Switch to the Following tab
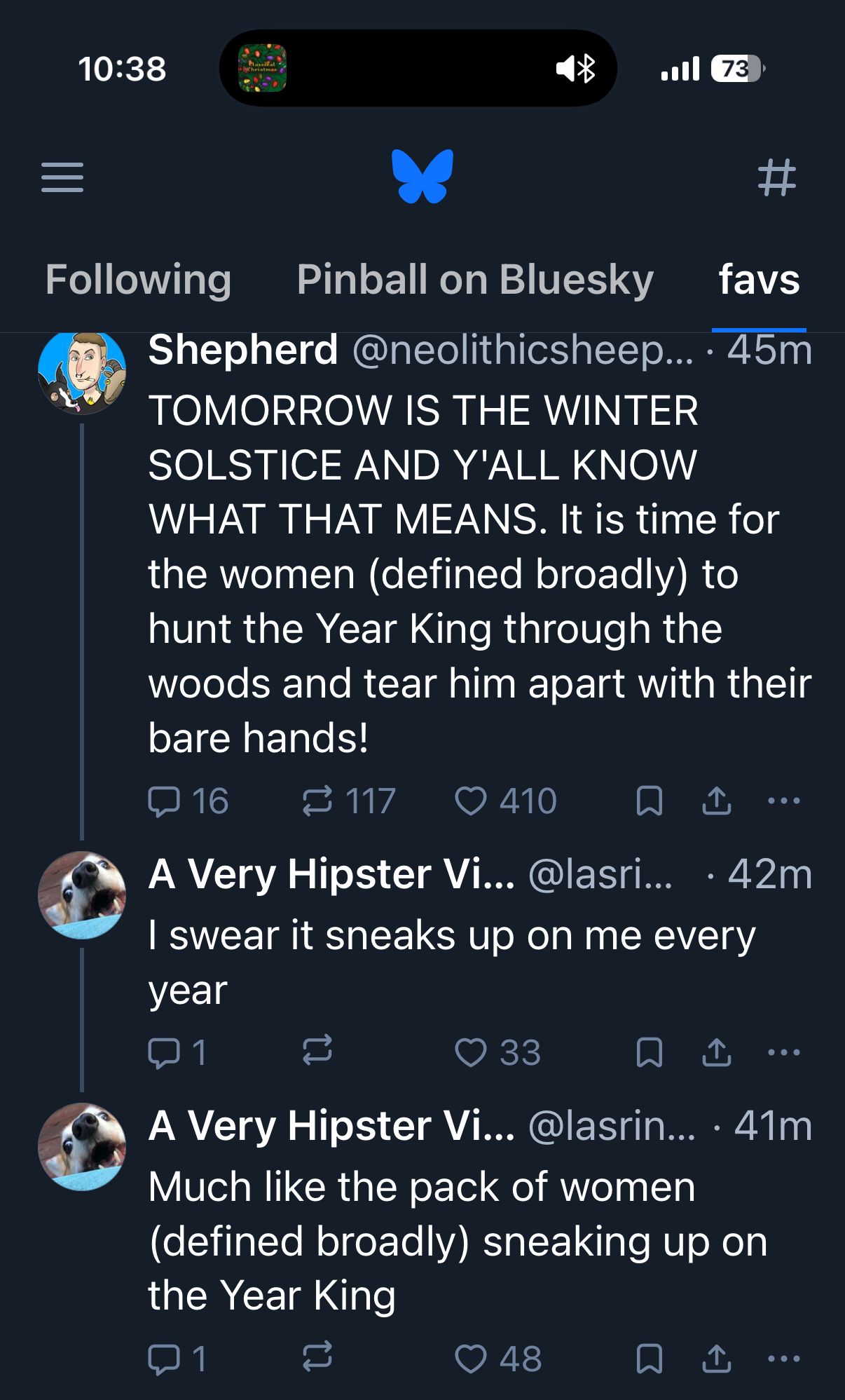This screenshot has height=1400, width=845. tap(138, 280)
